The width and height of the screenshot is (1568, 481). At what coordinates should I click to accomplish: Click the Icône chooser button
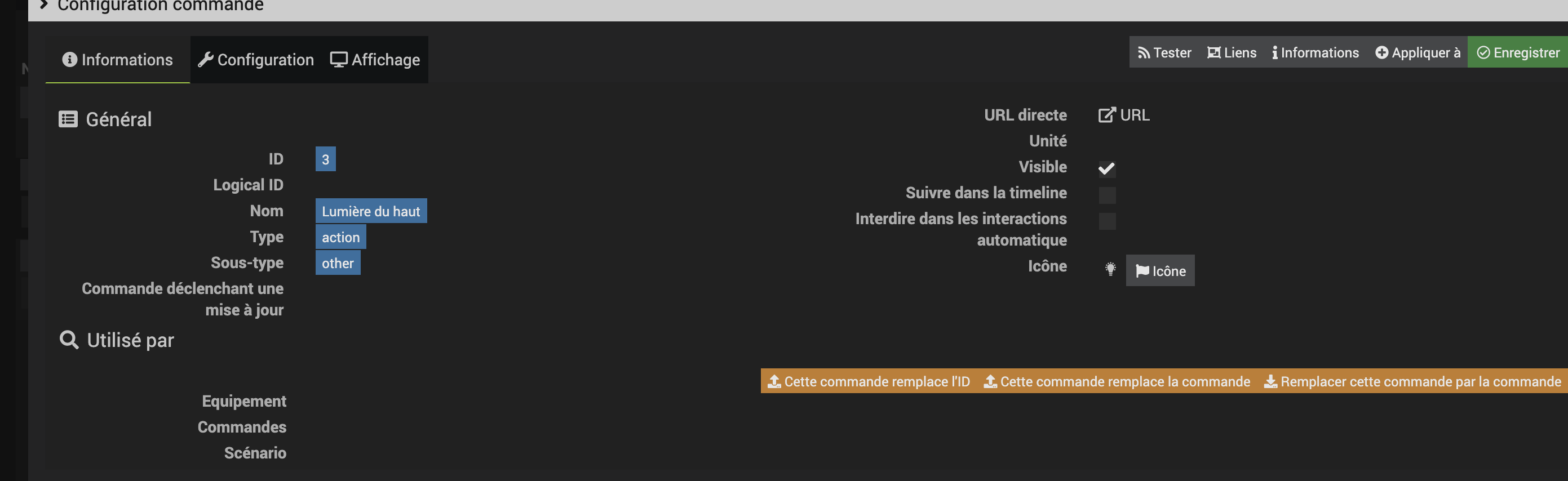(1159, 270)
